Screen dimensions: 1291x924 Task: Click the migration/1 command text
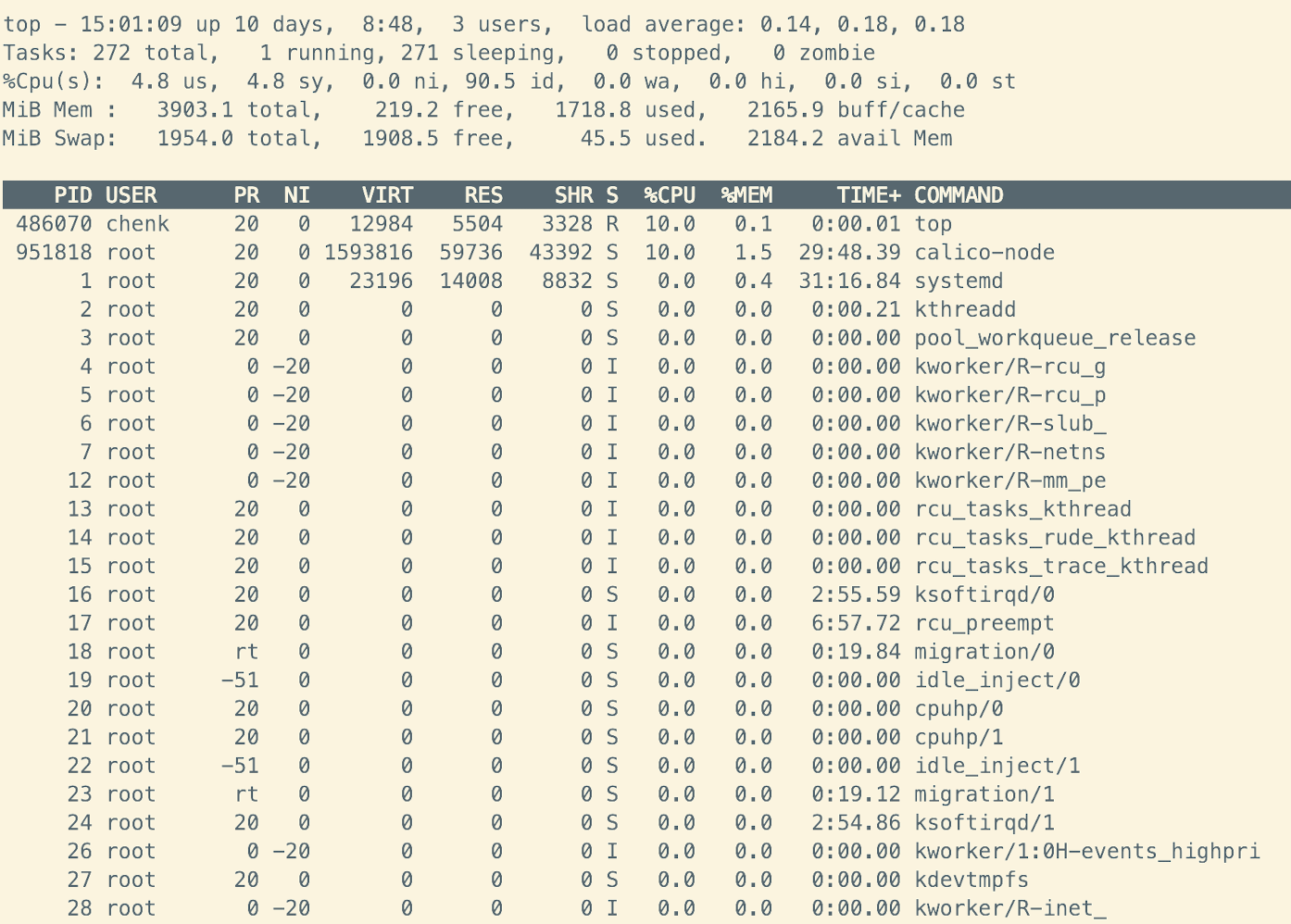click(984, 795)
